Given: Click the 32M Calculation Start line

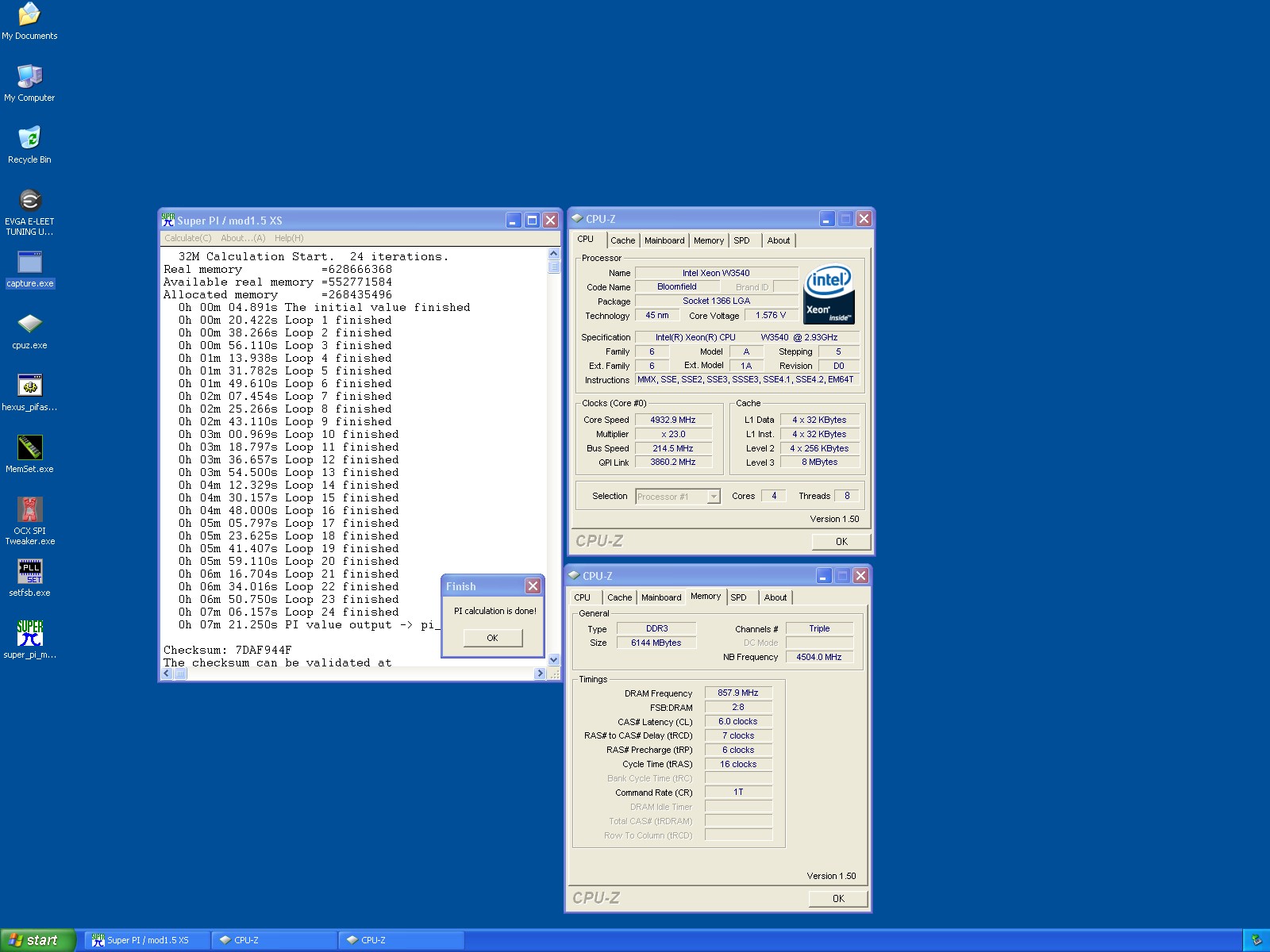Looking at the screenshot, I should (314, 256).
